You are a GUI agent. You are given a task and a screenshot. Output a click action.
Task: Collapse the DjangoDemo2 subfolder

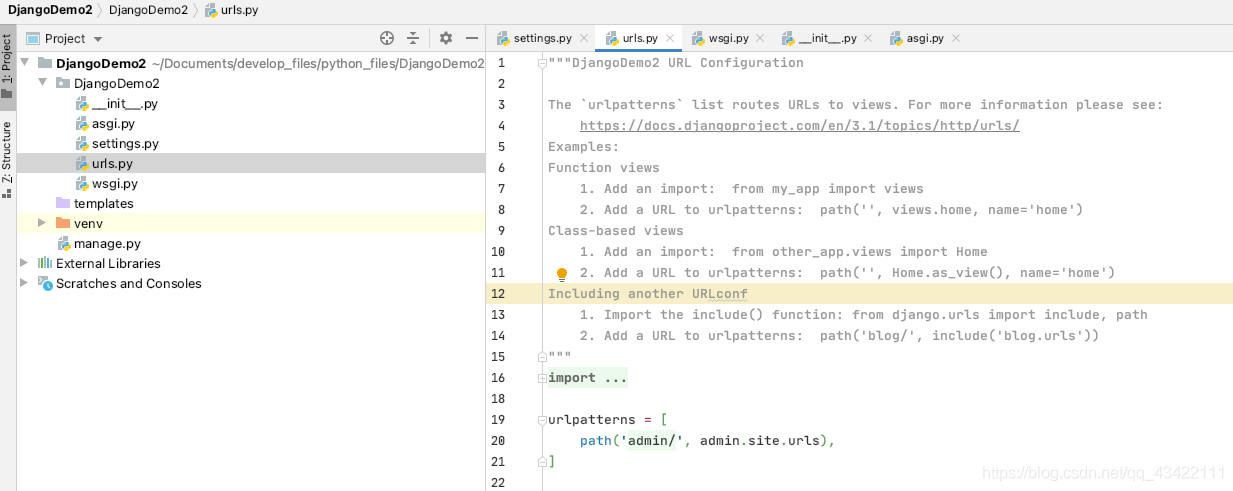tap(42, 83)
